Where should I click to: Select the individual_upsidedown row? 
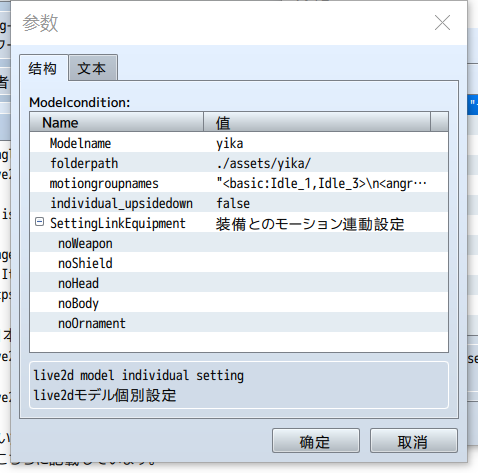coord(239,203)
